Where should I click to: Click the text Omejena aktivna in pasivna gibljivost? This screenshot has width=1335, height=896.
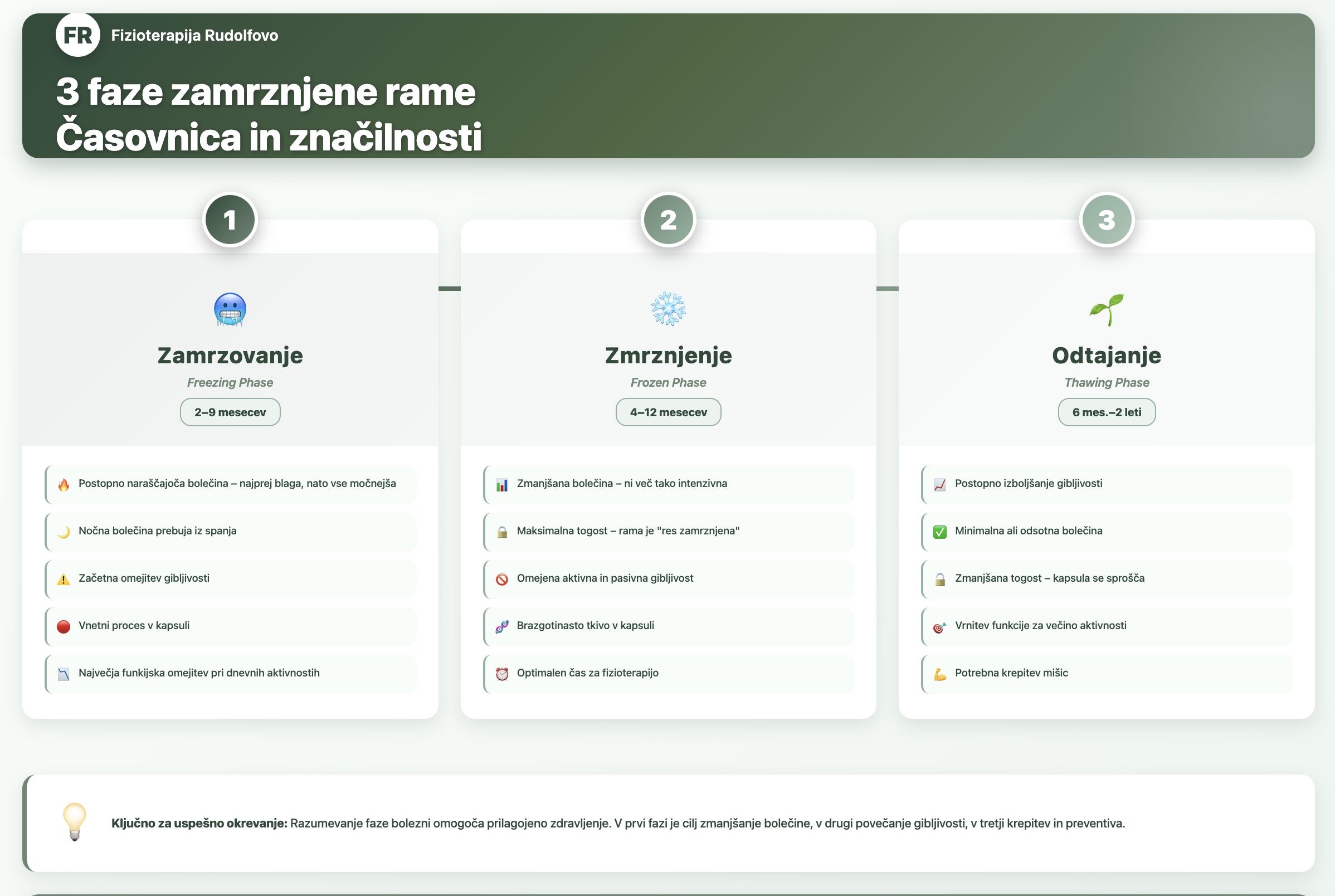(x=605, y=578)
